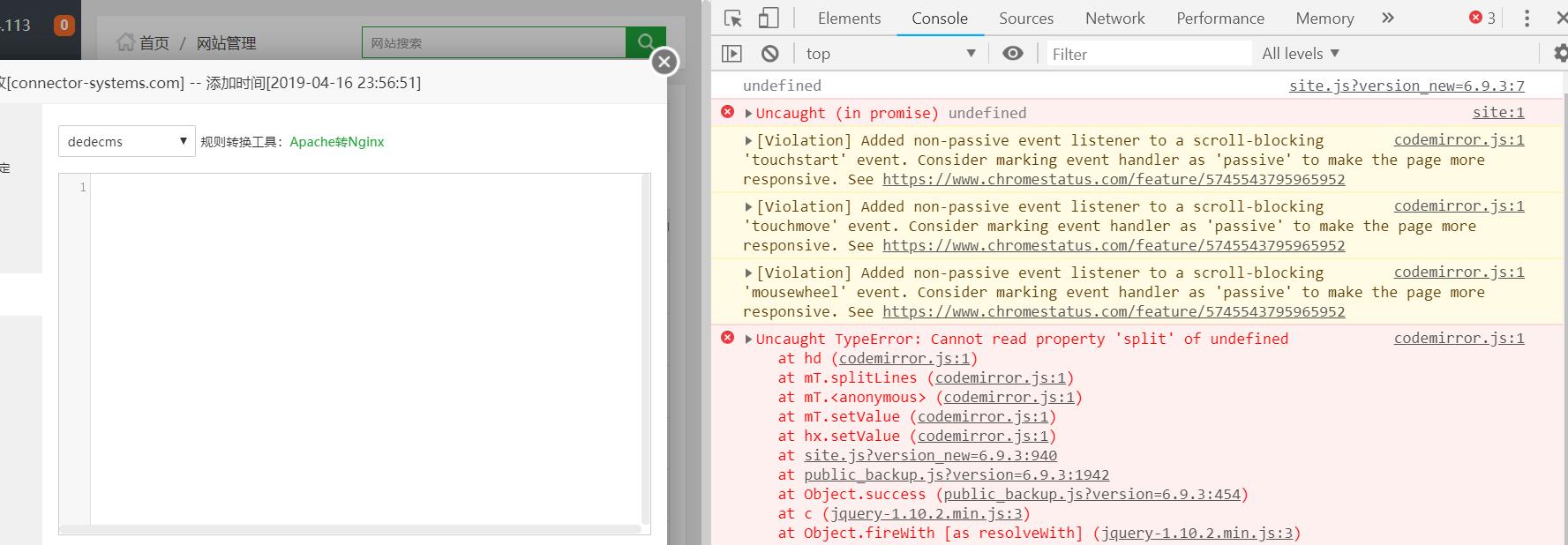Open jquery-1.10.2.min.js:3 in the 'at c' frame
The height and width of the screenshot is (545, 1568).
pyautogui.click(x=927, y=513)
